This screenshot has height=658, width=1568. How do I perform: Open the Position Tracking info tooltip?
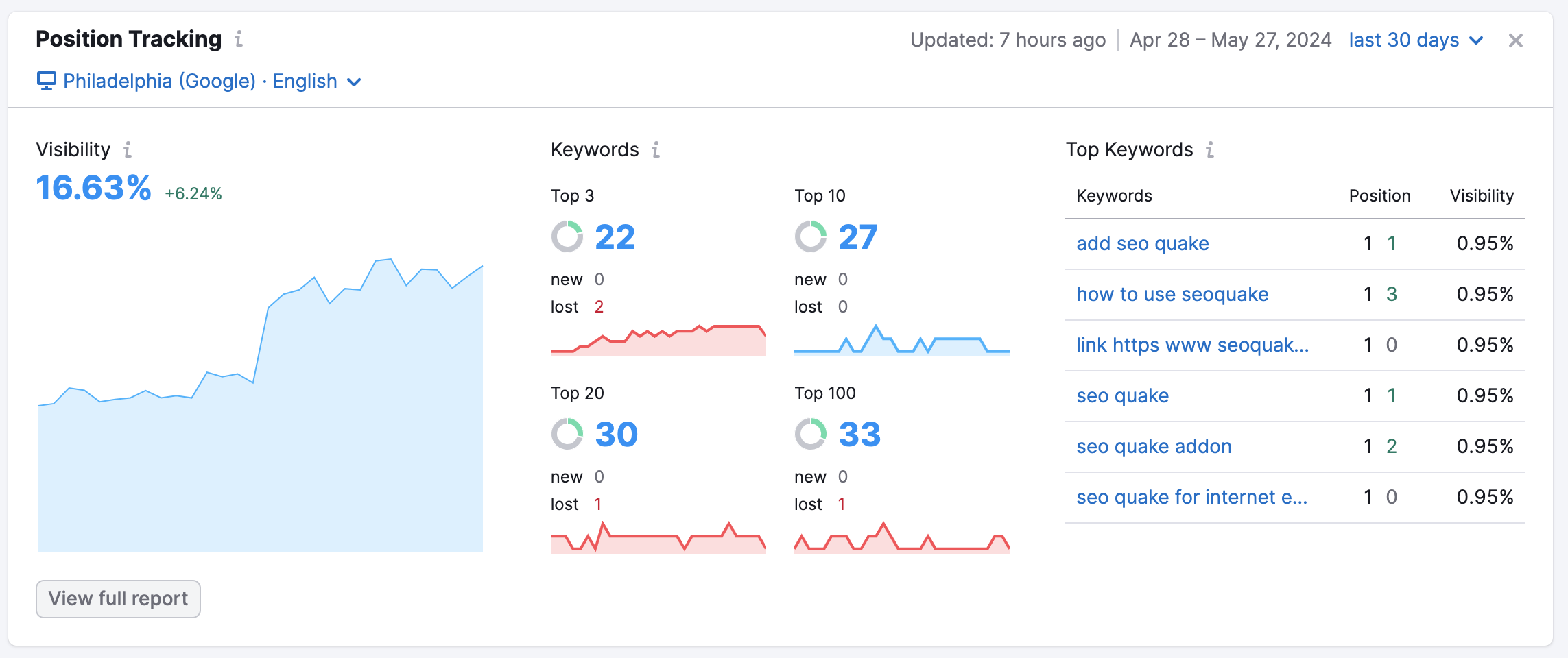pos(238,39)
